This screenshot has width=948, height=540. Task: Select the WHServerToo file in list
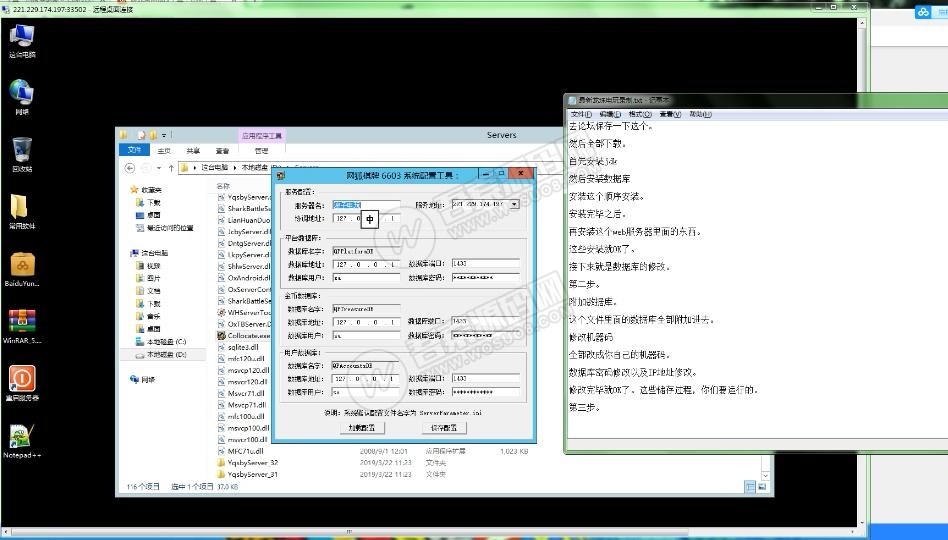244,313
